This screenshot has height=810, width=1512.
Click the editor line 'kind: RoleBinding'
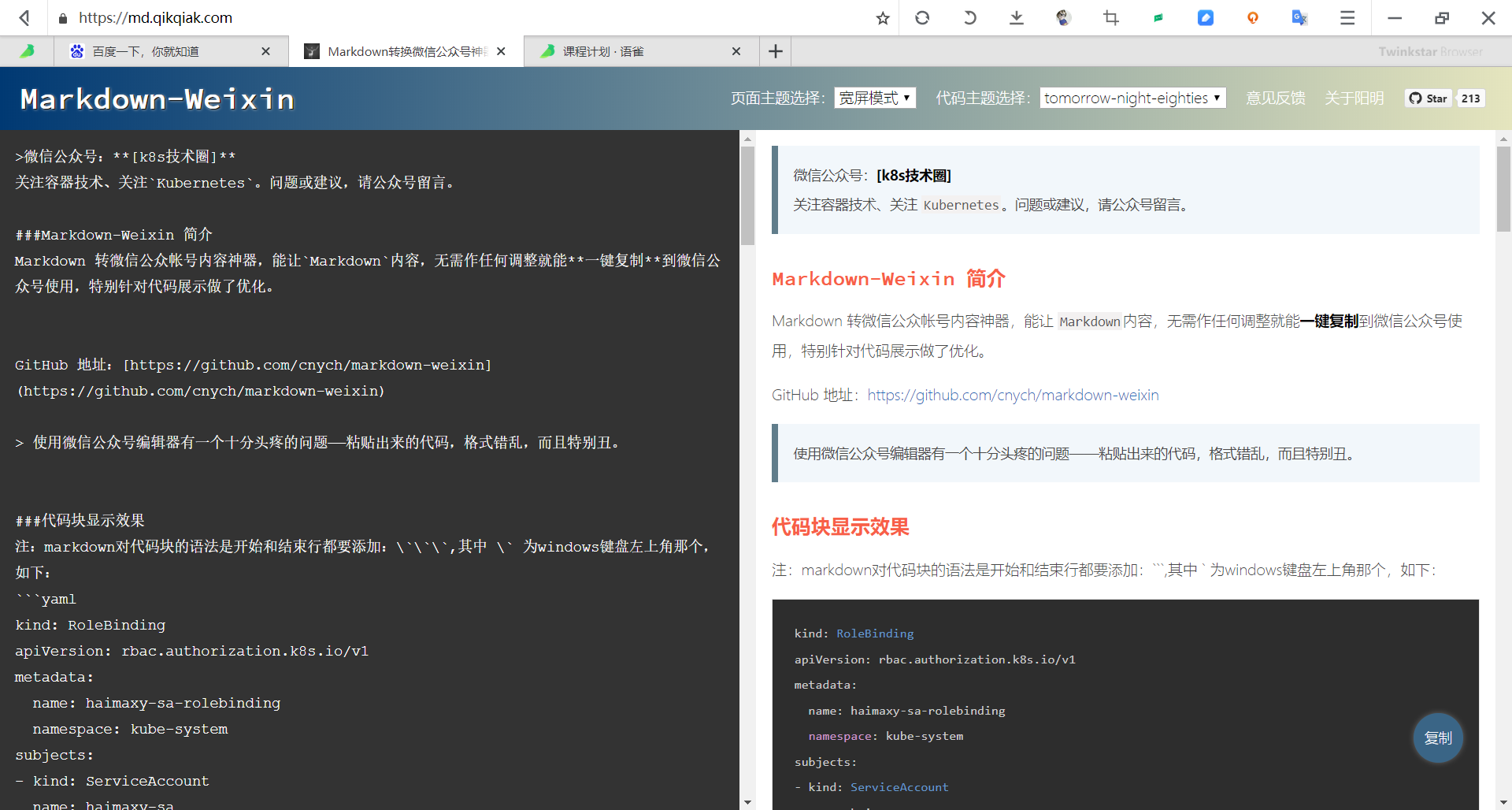coord(91,625)
